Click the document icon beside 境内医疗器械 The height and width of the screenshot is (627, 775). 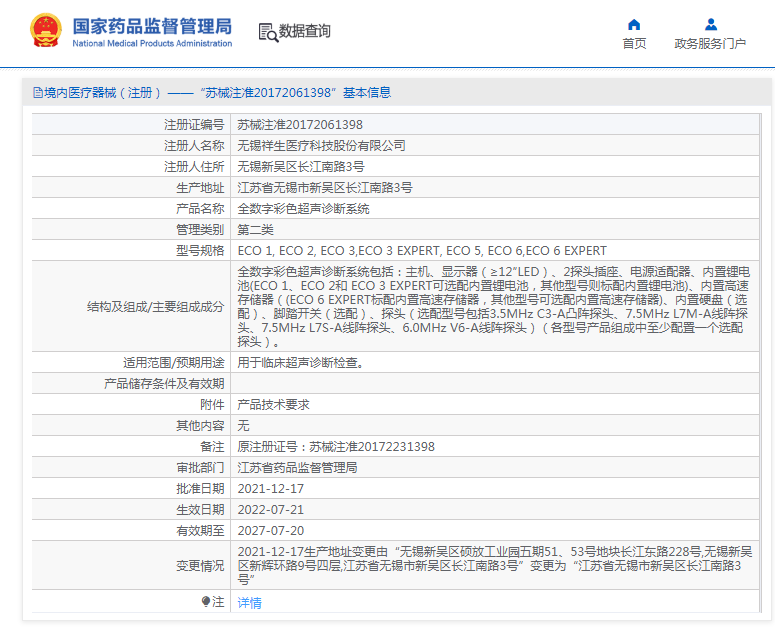(38, 93)
